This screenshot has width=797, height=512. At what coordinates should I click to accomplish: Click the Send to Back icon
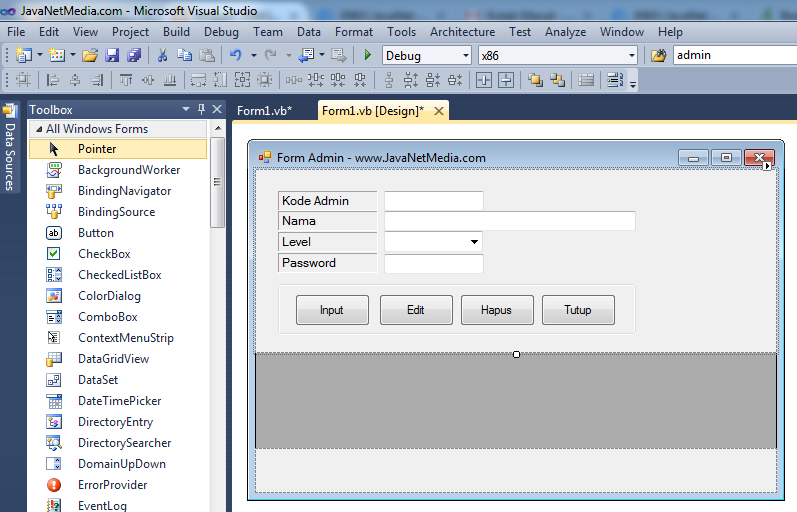(557, 80)
